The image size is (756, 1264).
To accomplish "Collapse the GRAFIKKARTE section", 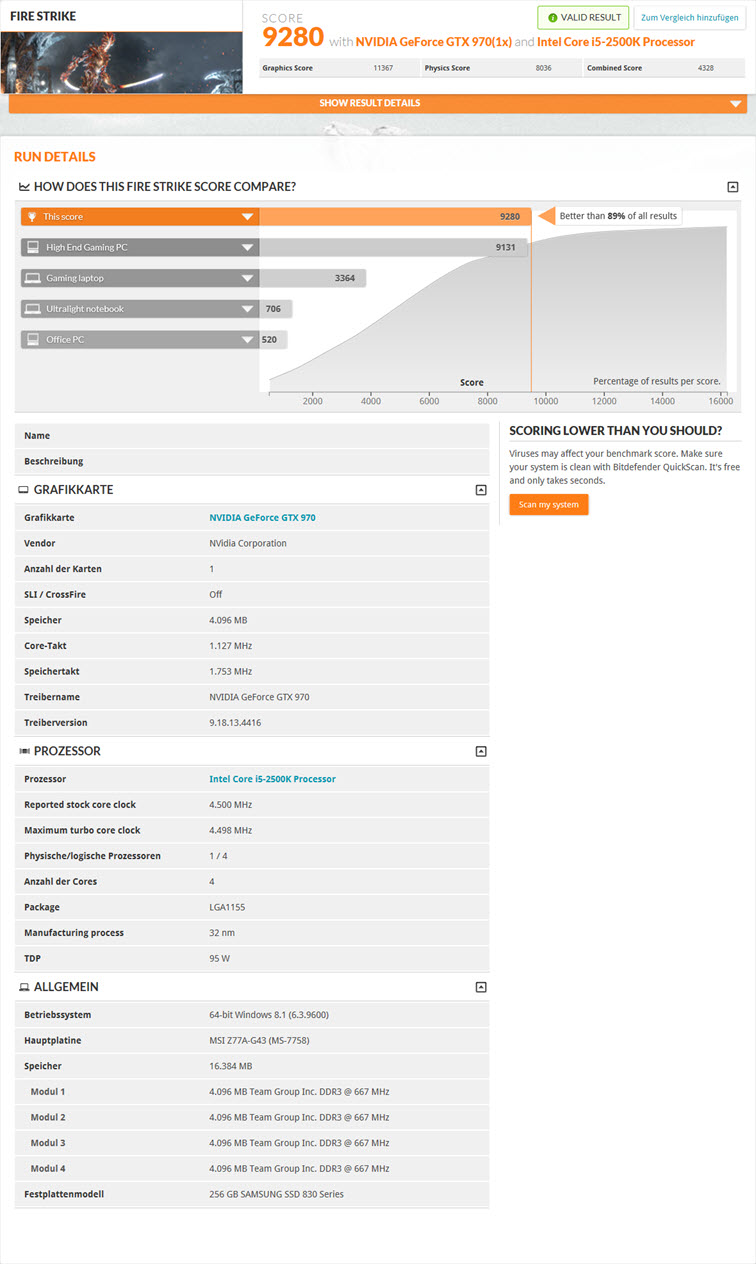I will [481, 490].
